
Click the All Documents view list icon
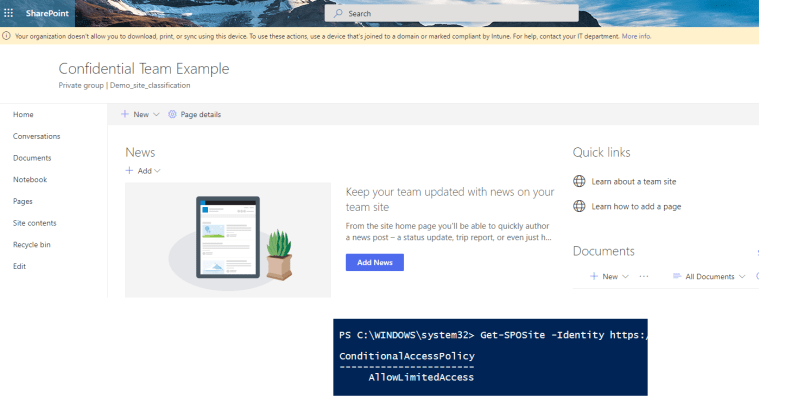click(x=677, y=276)
